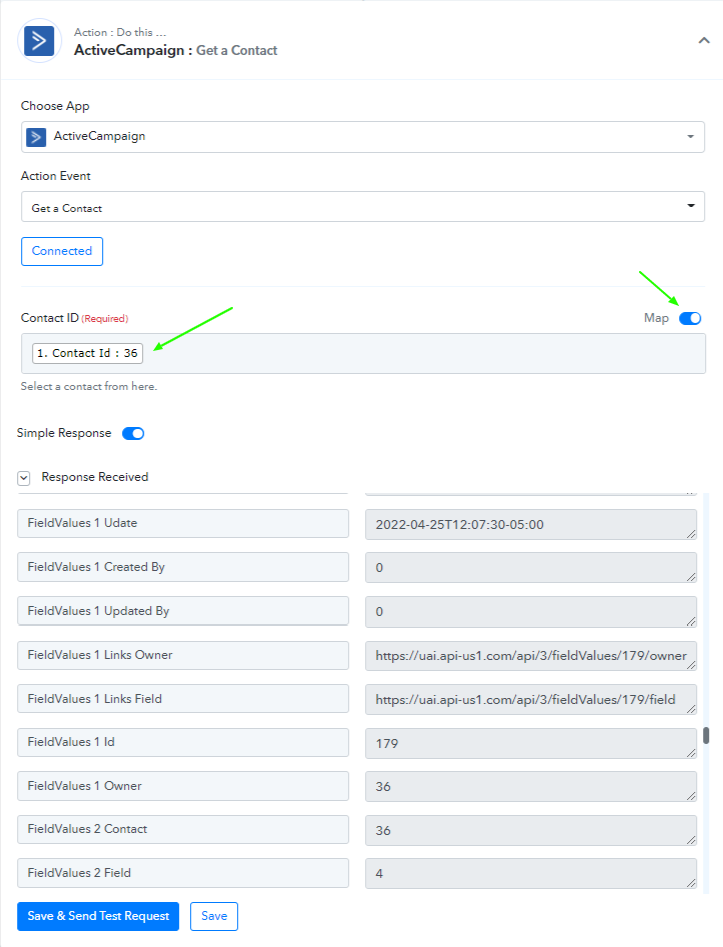
Task: Click the value box showing 179
Action: (x=530, y=743)
